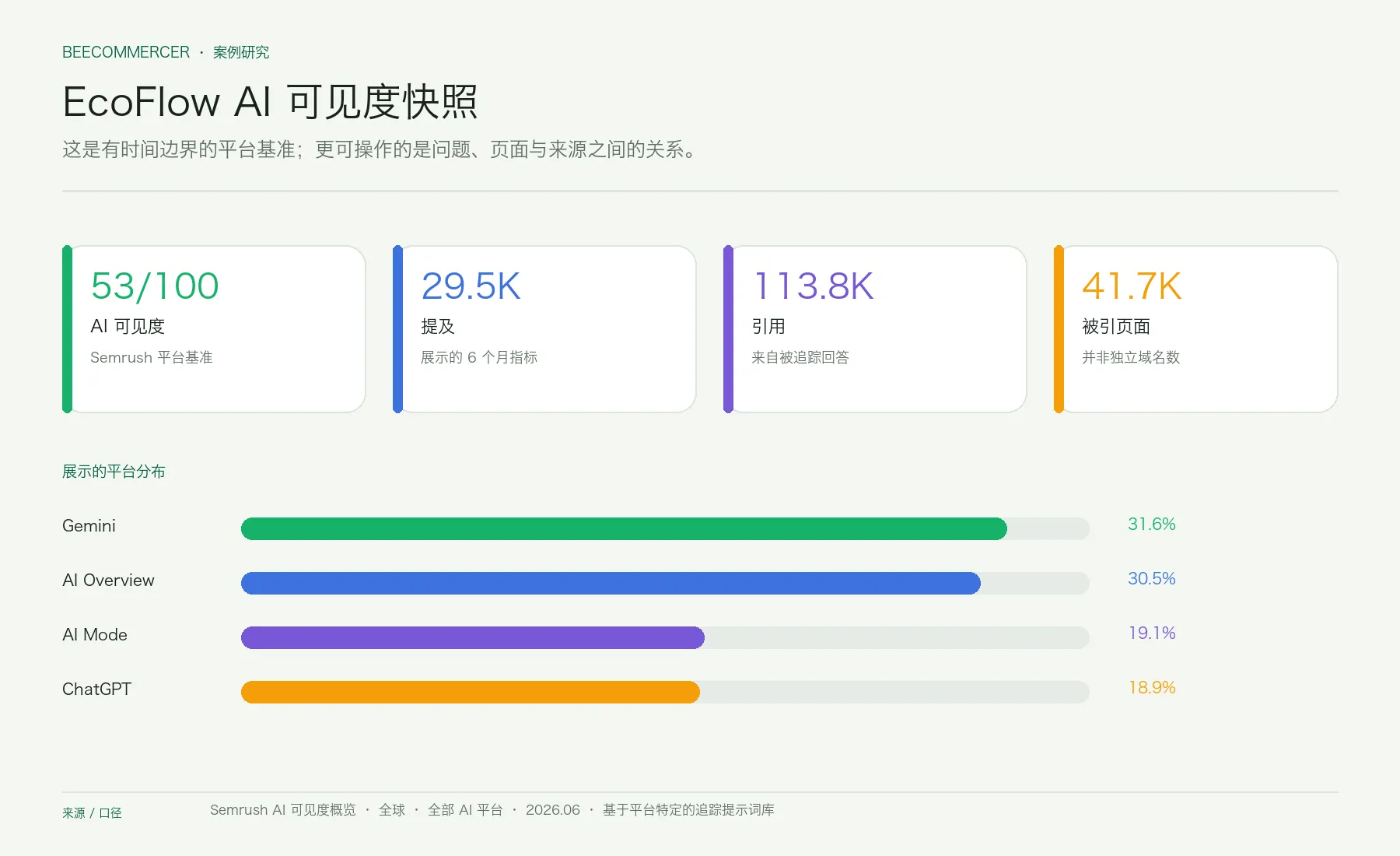Select the 被引页面 card label
Screen dimensions: 1400x856
click(1116, 326)
